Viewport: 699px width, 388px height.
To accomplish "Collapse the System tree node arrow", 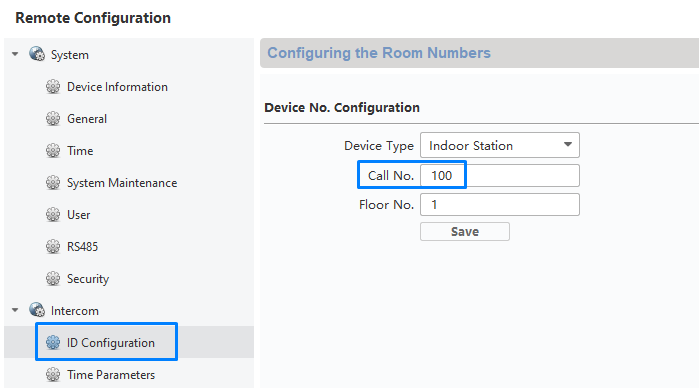I will click(15, 54).
